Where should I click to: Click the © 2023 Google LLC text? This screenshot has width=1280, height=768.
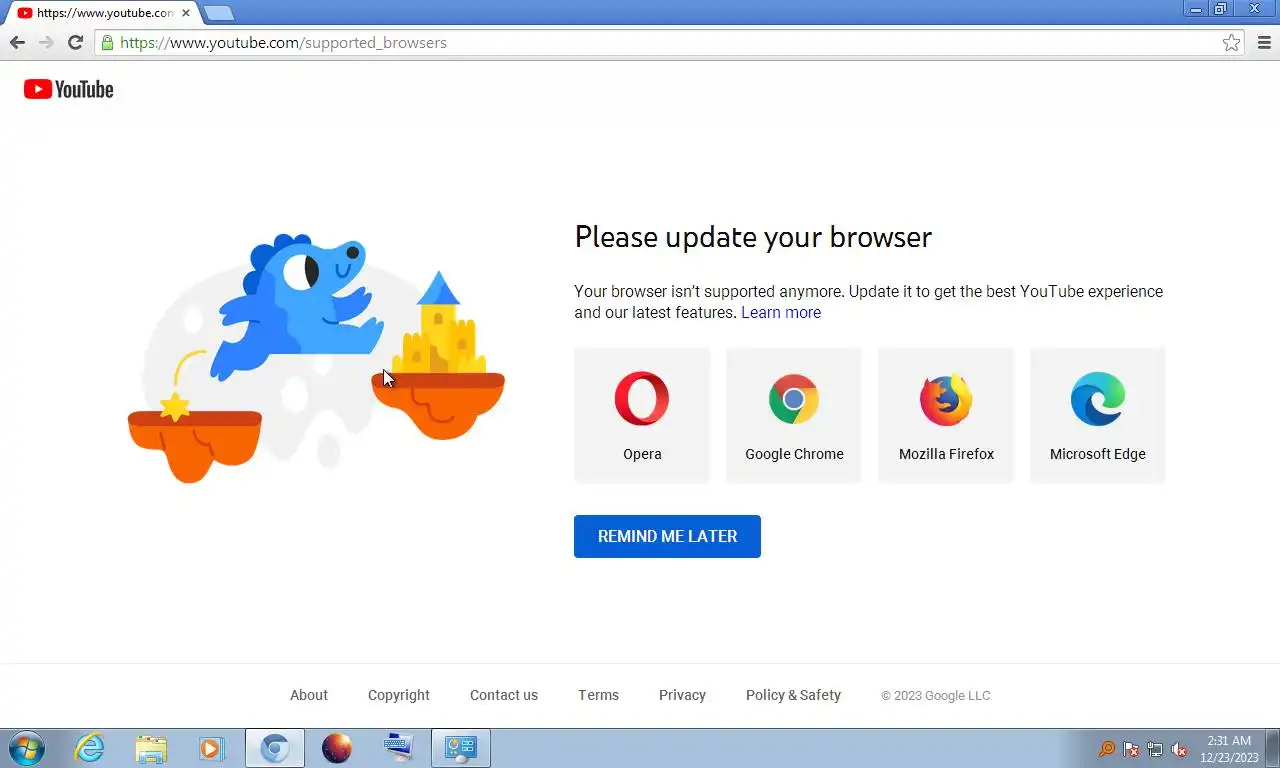pyautogui.click(x=935, y=696)
